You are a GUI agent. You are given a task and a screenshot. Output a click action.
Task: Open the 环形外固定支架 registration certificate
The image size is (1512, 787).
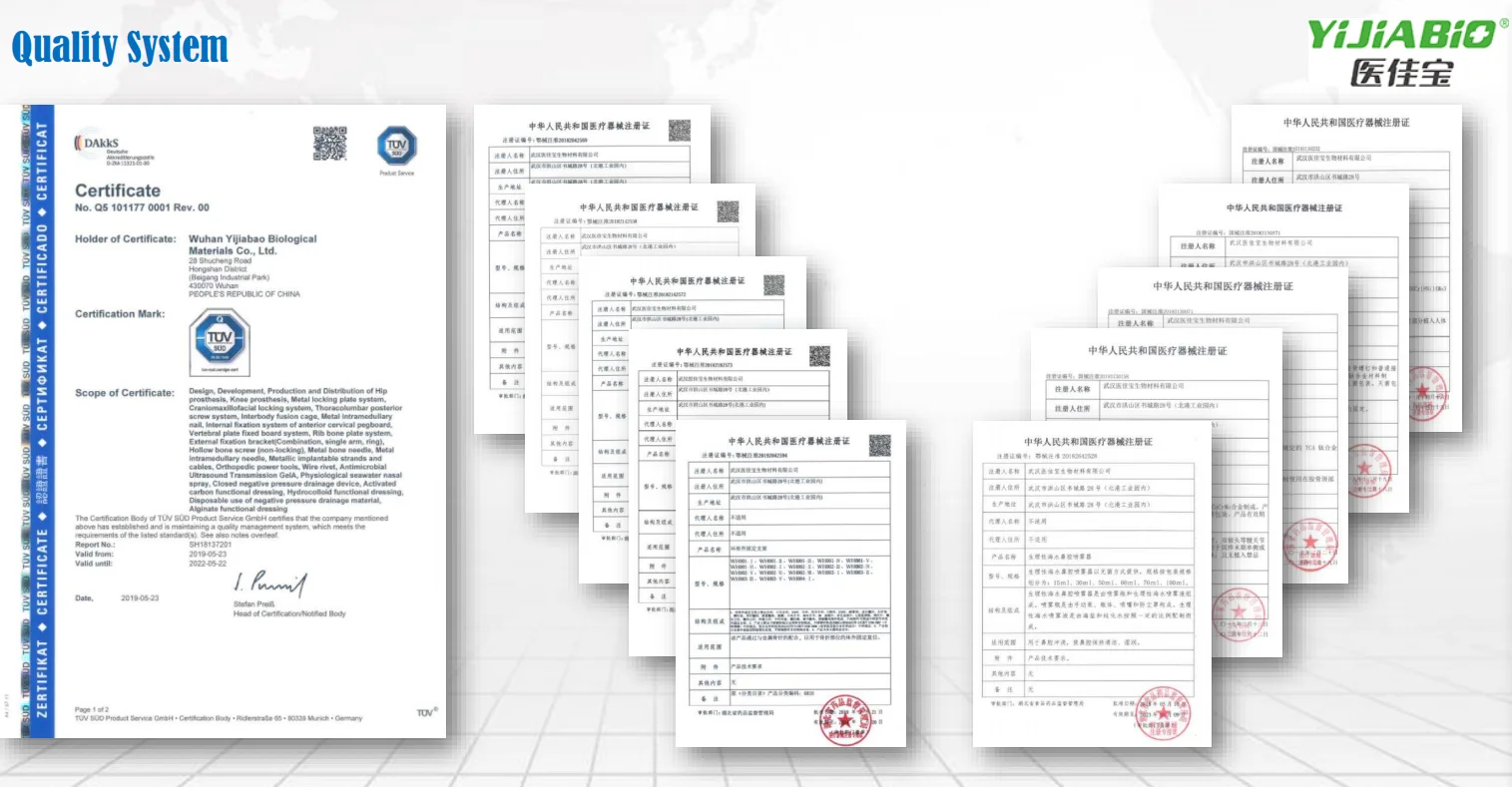click(790, 584)
